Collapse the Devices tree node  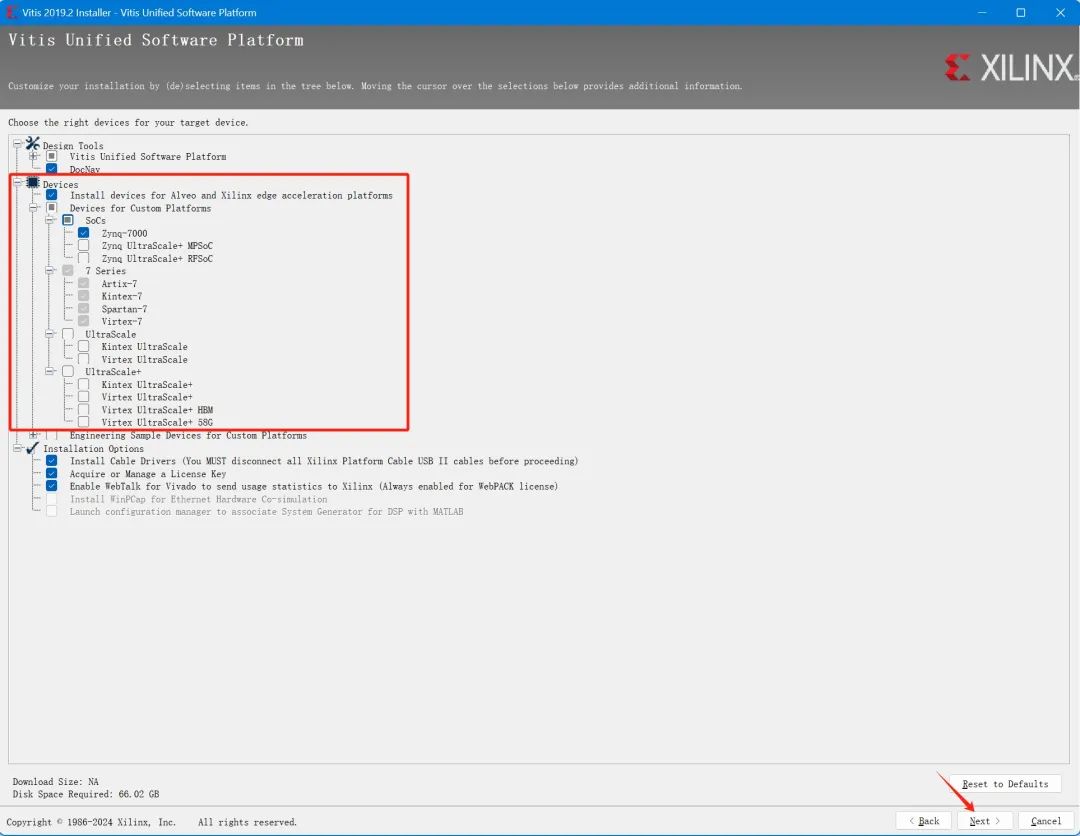tap(17, 182)
